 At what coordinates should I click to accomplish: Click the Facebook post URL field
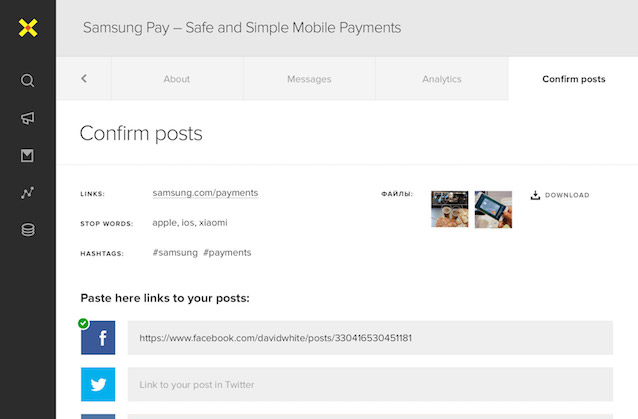[x=370, y=338]
